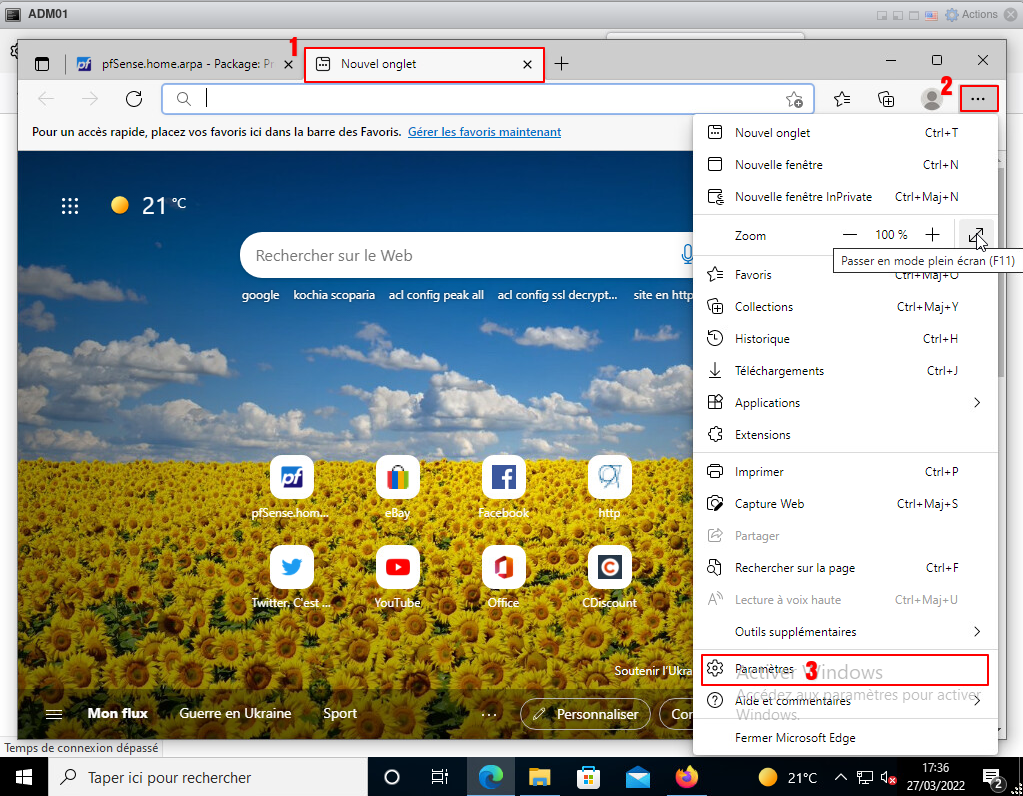Click the user profile avatar icon
The width and height of the screenshot is (1023, 796).
tap(932, 98)
